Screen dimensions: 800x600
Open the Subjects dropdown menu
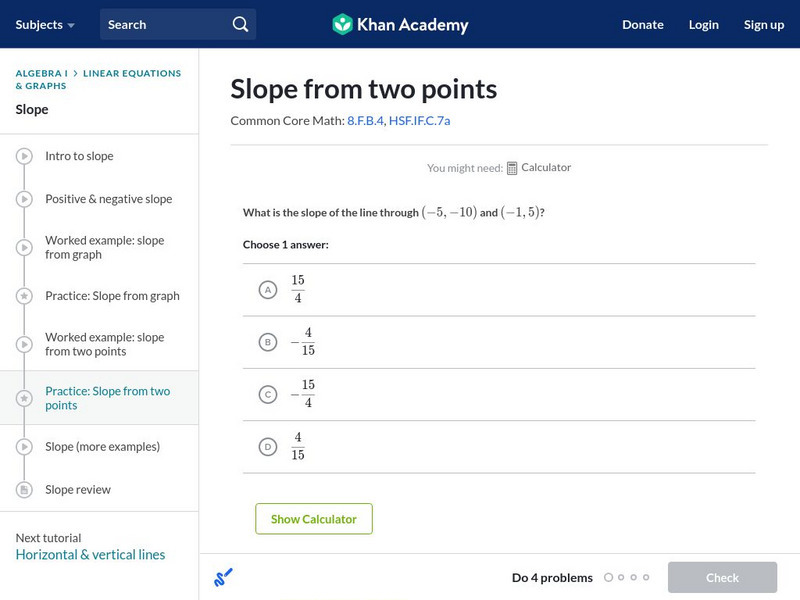point(45,24)
